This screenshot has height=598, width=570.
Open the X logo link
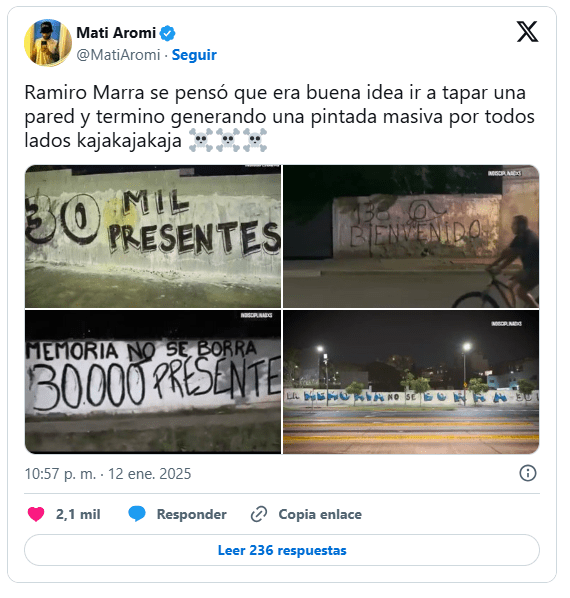click(527, 32)
